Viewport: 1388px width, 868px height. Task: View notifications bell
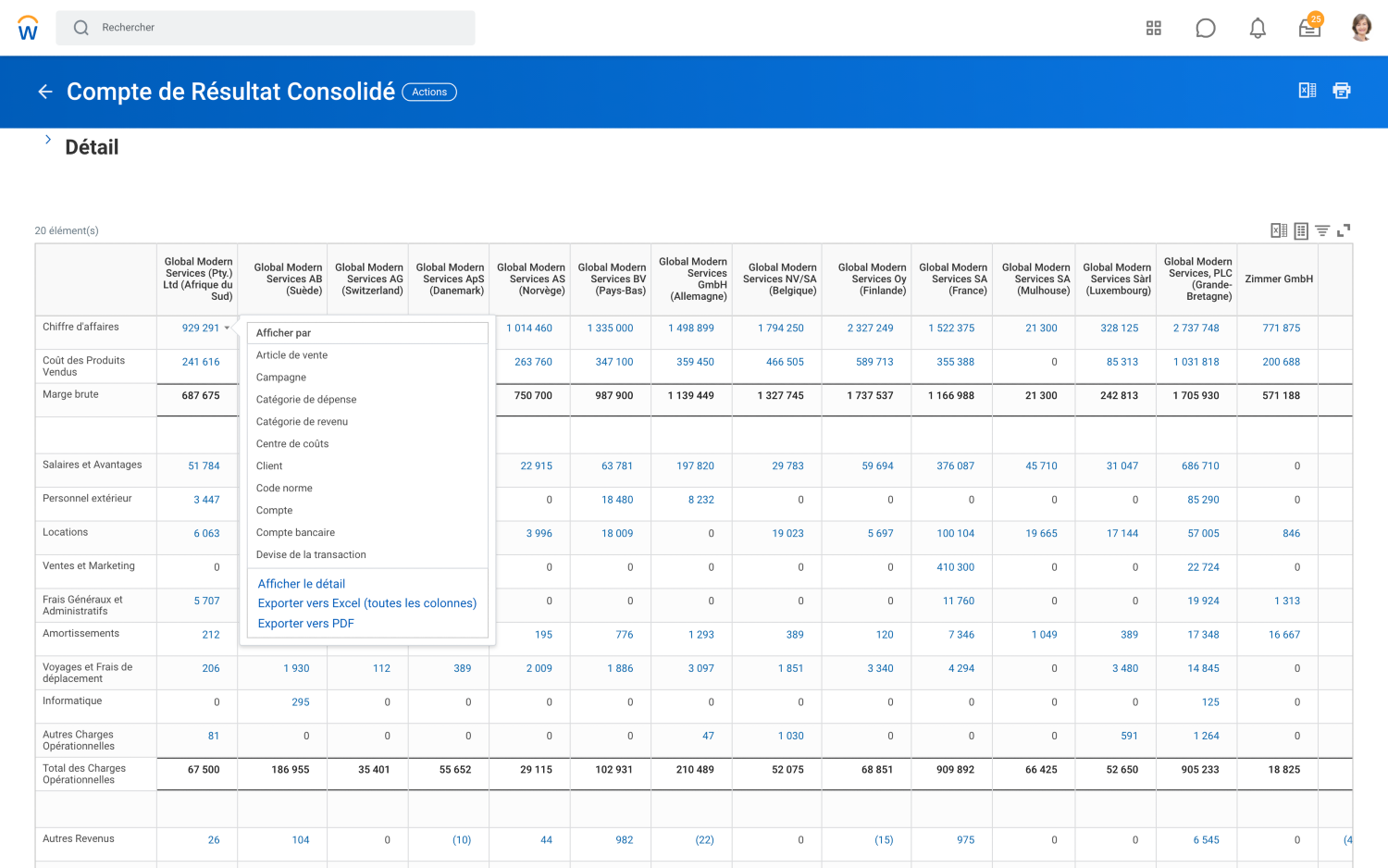pyautogui.click(x=1257, y=29)
